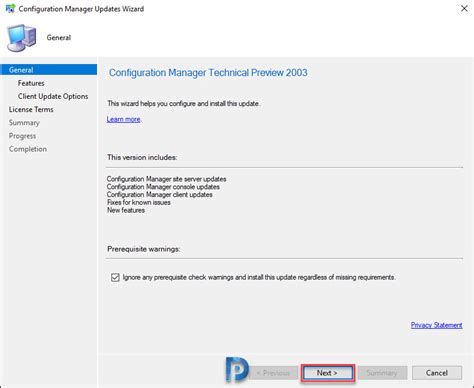Image resolution: width=474 pixels, height=388 pixels.
Task: Click 'Configuration Manager console updates' line
Action: 163,187
